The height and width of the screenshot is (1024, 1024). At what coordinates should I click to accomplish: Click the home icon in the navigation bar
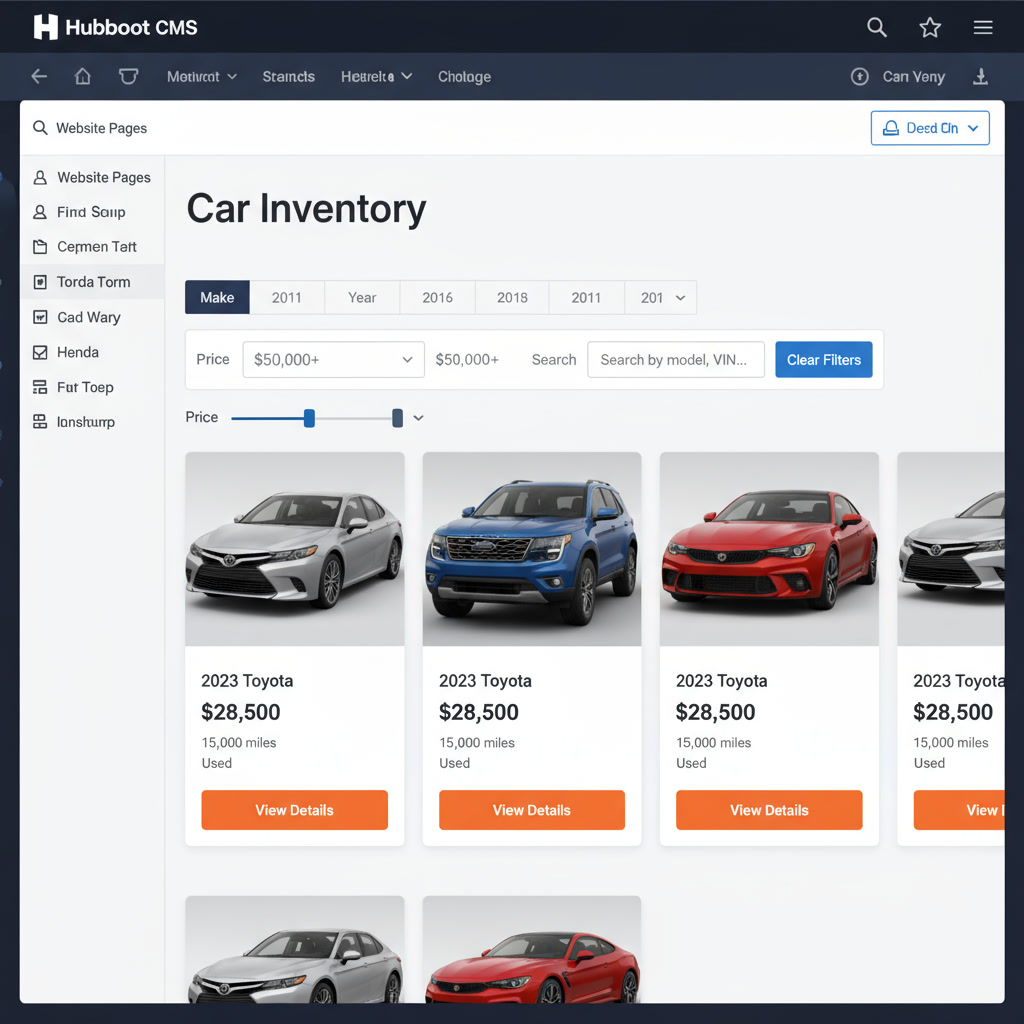[x=82, y=76]
